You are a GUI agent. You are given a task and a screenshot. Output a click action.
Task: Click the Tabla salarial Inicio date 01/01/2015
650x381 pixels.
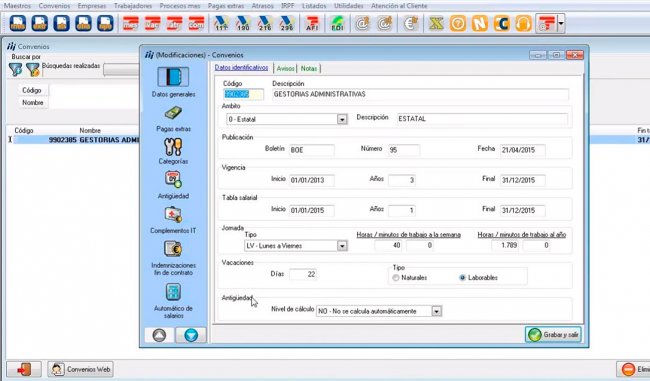[311, 211]
